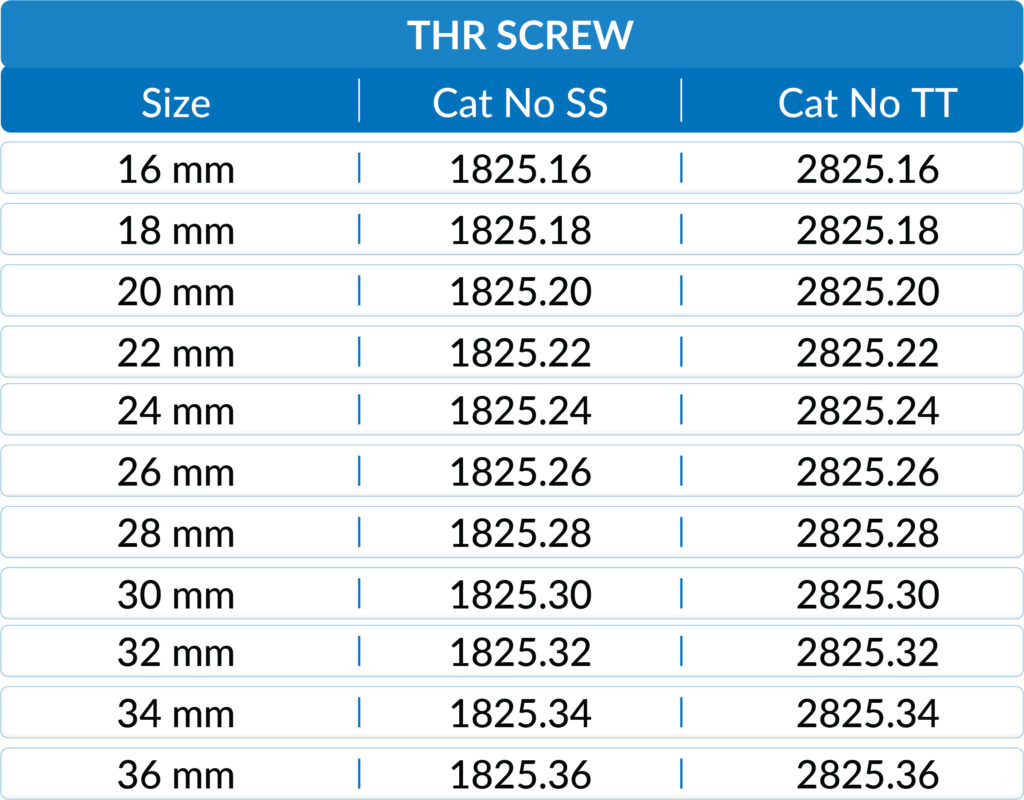
Task: Click catalog number 1825.28
Action: [520, 533]
